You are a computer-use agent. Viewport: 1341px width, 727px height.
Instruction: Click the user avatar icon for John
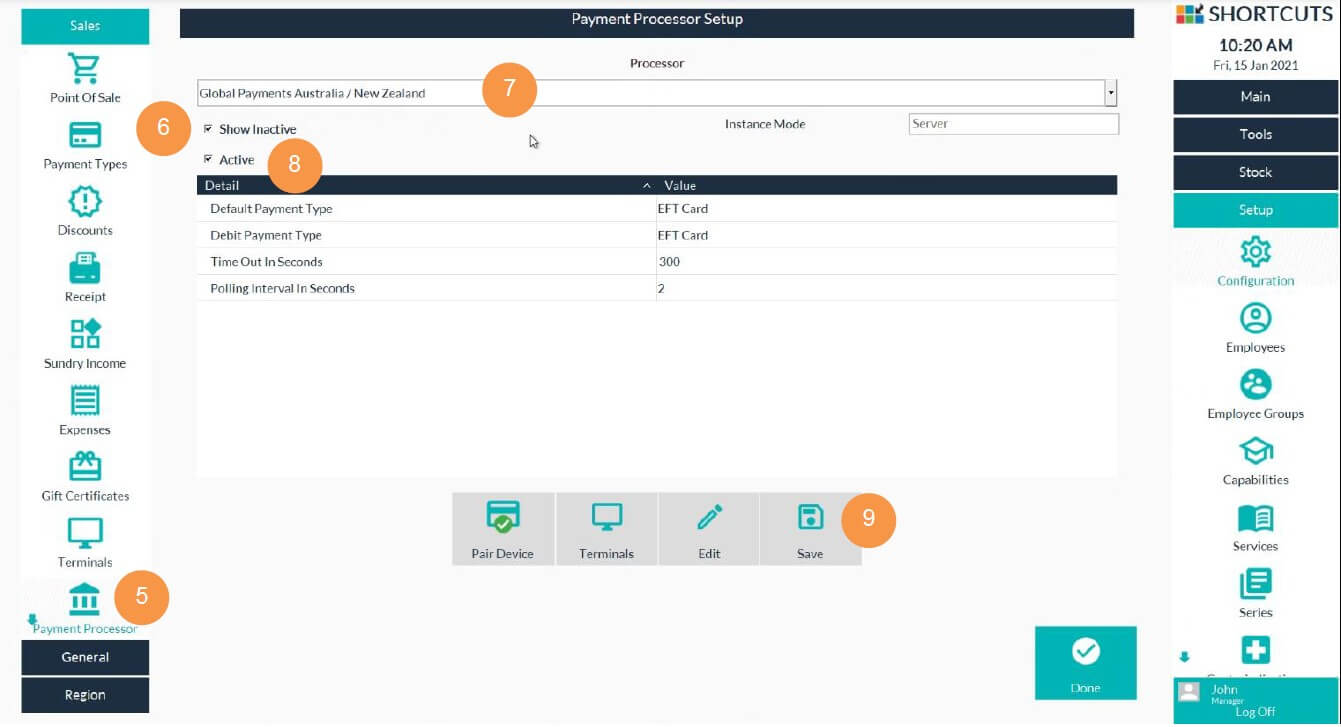1189,692
